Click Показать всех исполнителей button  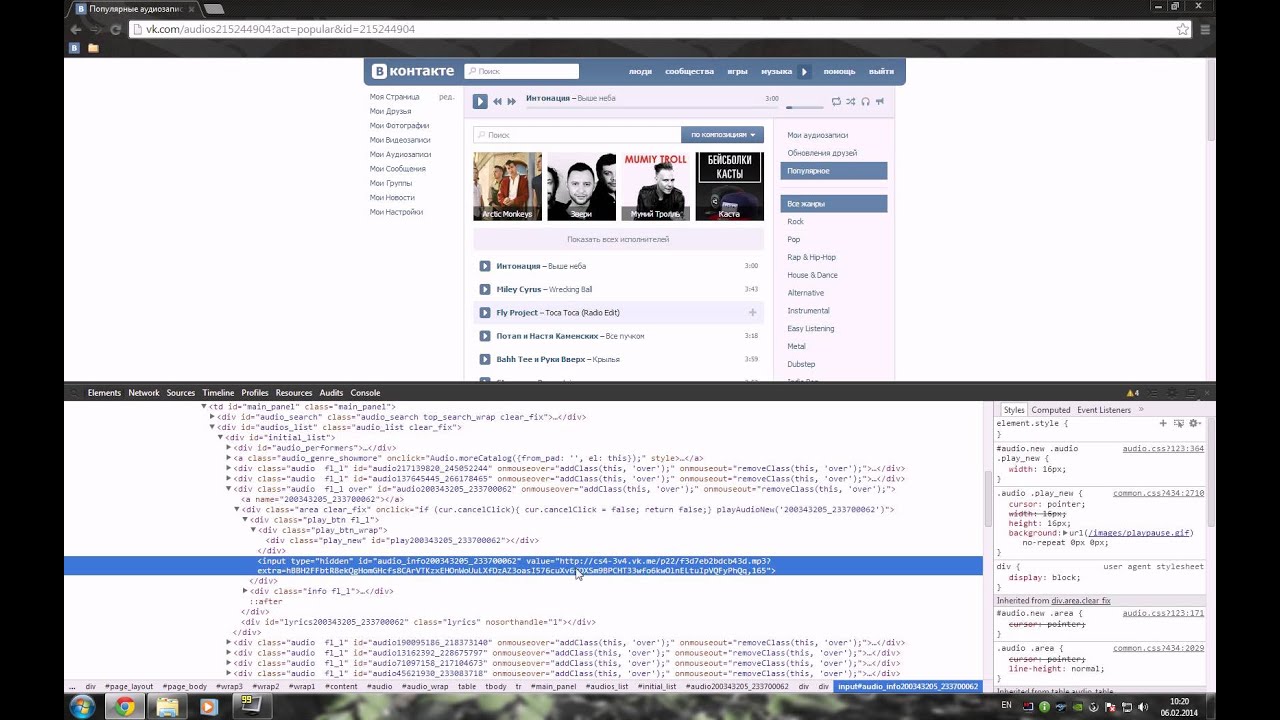tap(618, 239)
